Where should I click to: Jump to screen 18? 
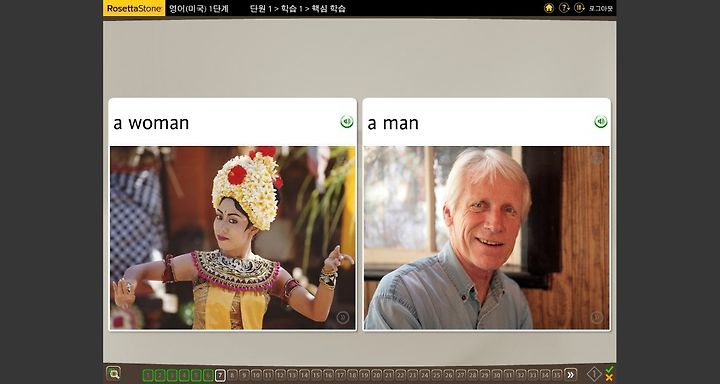point(352,376)
